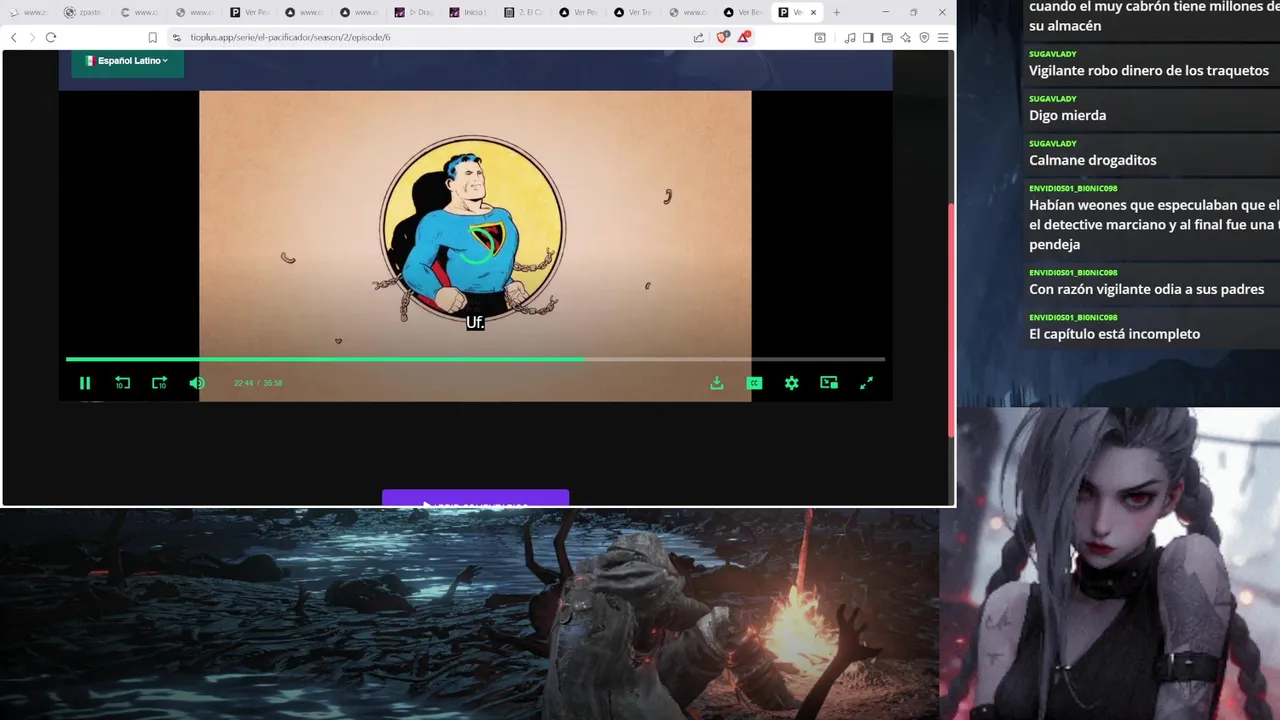The height and width of the screenshot is (720, 1280).
Task: Click the tioplus.app address bar URL
Action: point(290,37)
